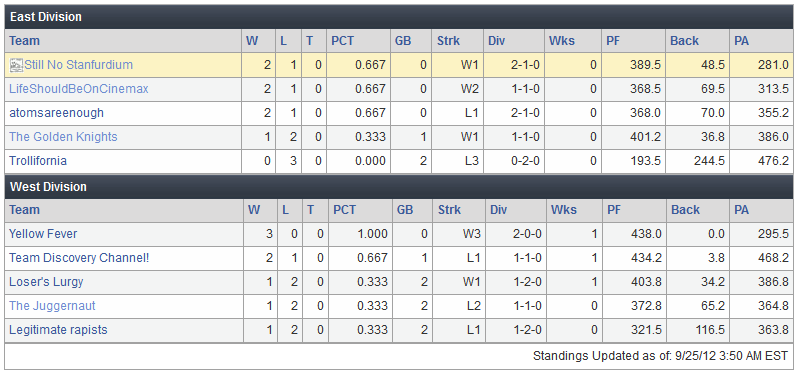Select the Loser's Lurgy team link
Image resolution: width=798 pixels, height=374 pixels.
(x=46, y=282)
